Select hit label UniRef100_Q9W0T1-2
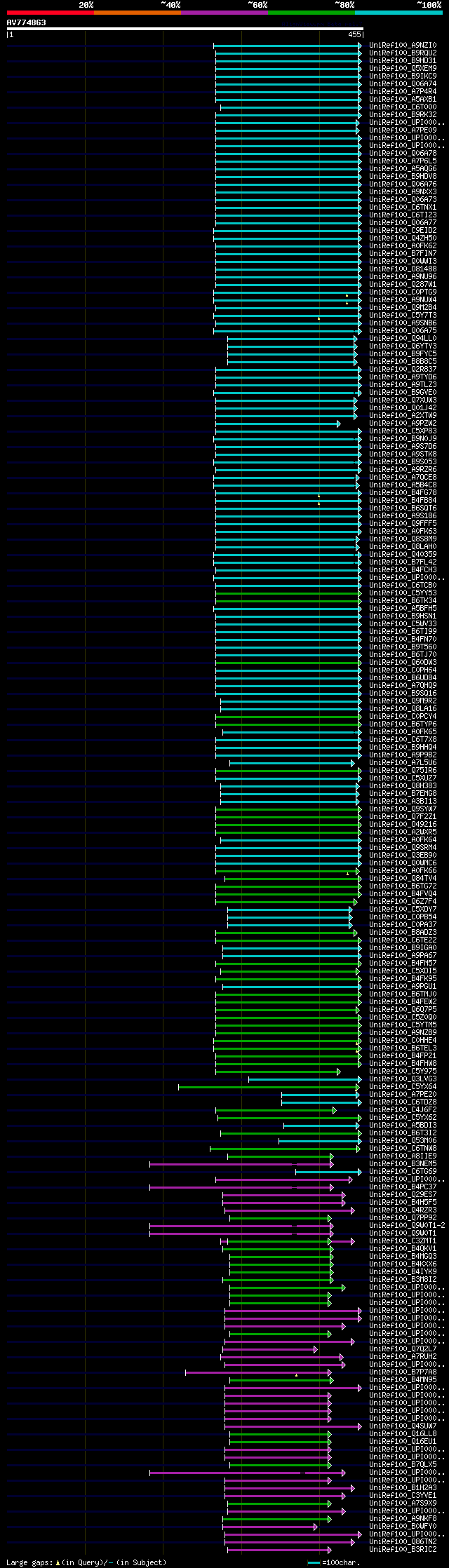The width and height of the screenshot is (449, 1568). (x=407, y=1226)
